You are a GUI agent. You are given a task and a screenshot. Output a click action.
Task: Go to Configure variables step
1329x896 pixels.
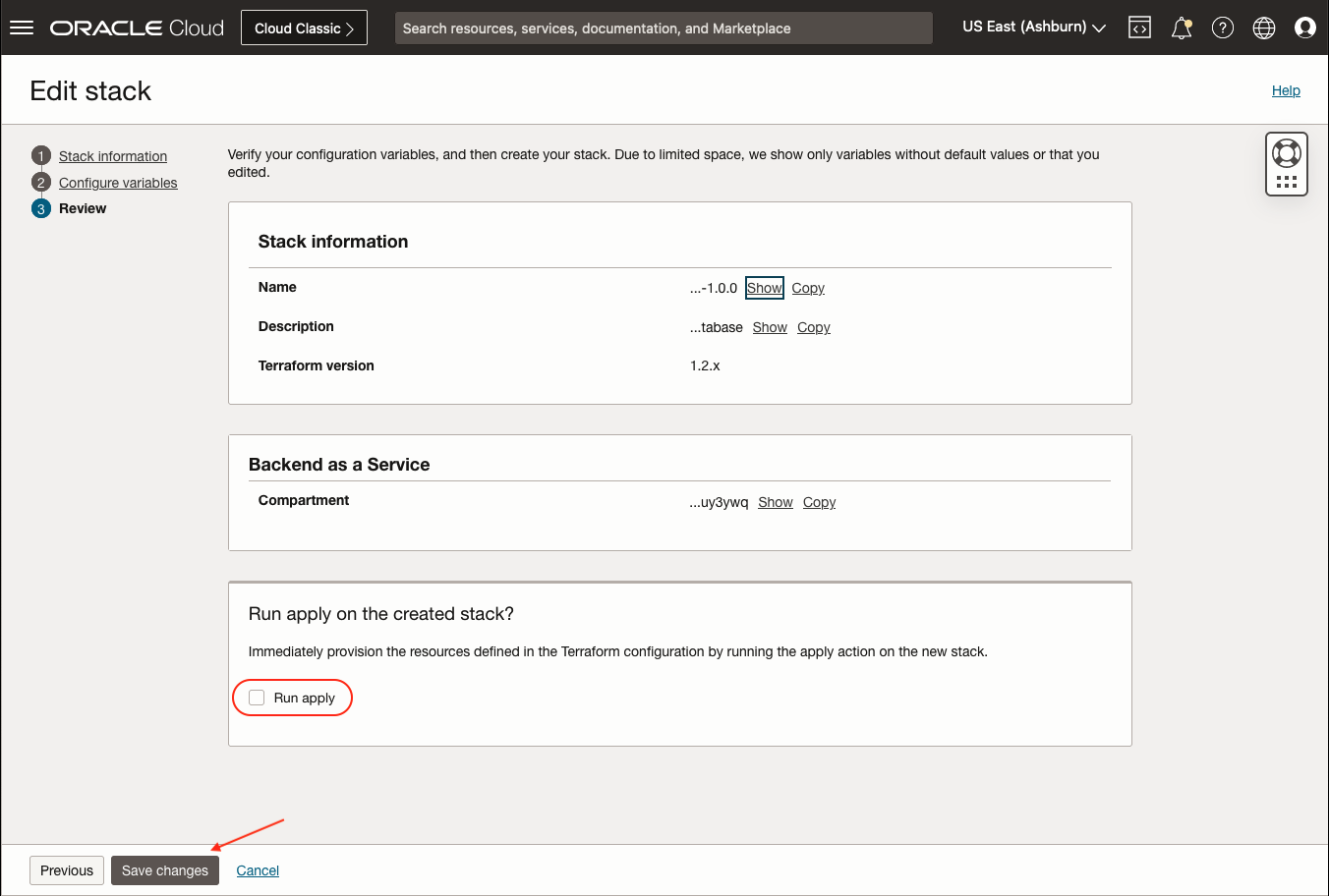tap(118, 183)
